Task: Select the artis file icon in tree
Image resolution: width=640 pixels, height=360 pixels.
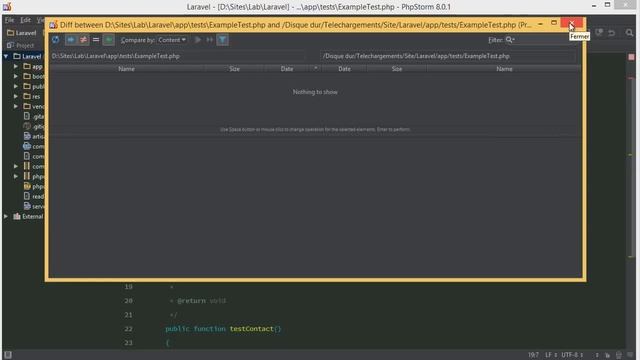Action: tap(27, 136)
